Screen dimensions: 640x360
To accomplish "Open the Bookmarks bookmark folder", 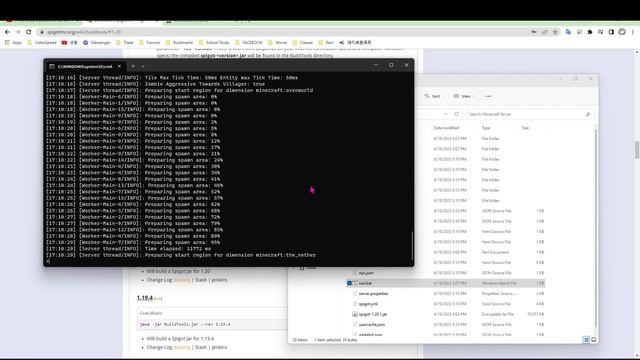I will (x=179, y=42).
